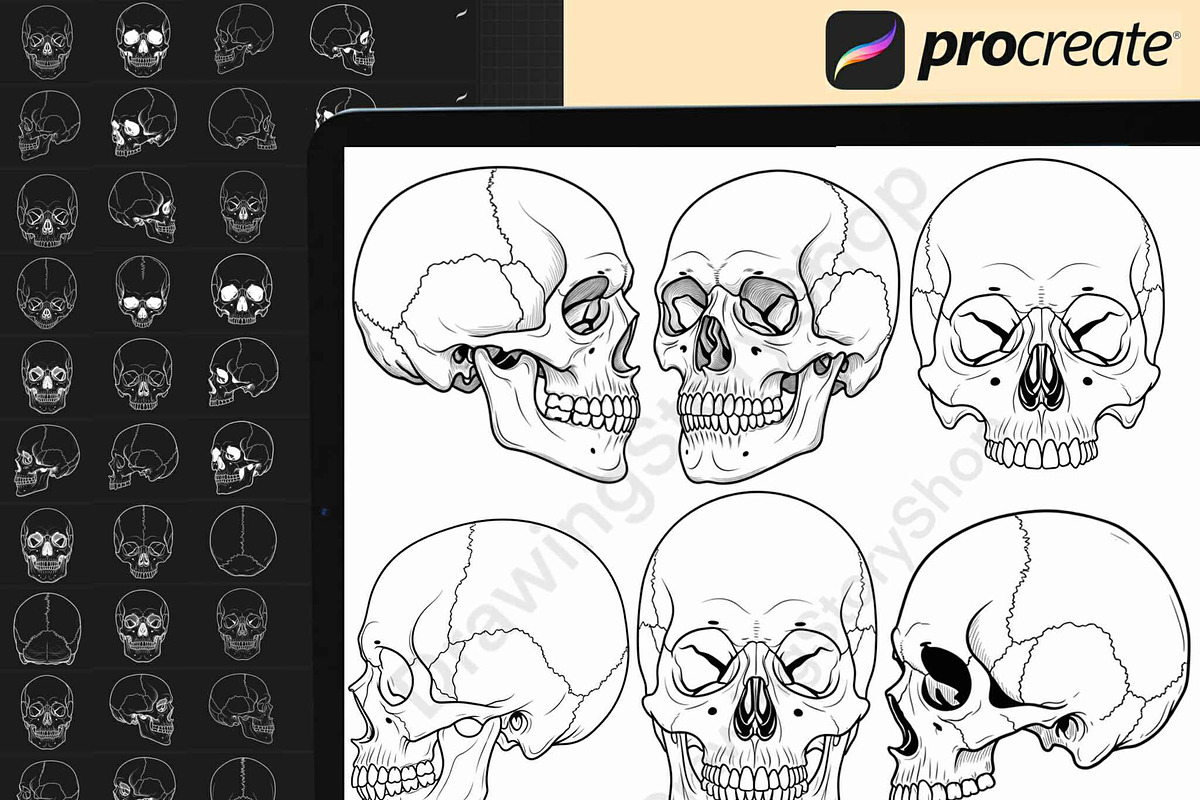The width and height of the screenshot is (1200, 800).
Task: Pick middle side skull stamp in ninth brush row
Action: 144,709
